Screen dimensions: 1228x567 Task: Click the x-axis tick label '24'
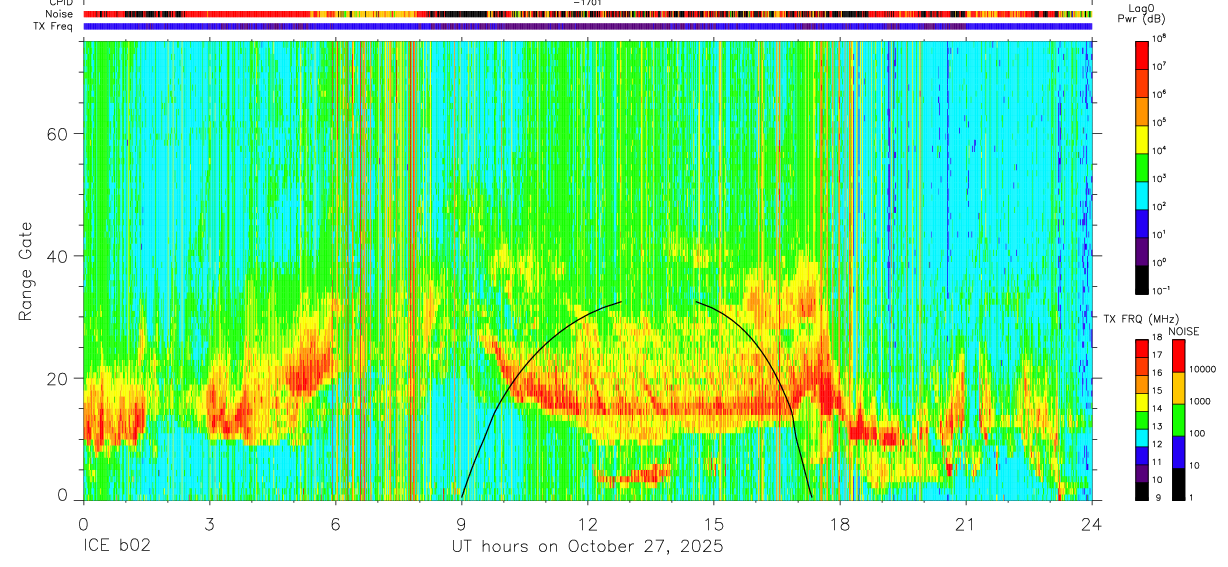tap(1092, 524)
